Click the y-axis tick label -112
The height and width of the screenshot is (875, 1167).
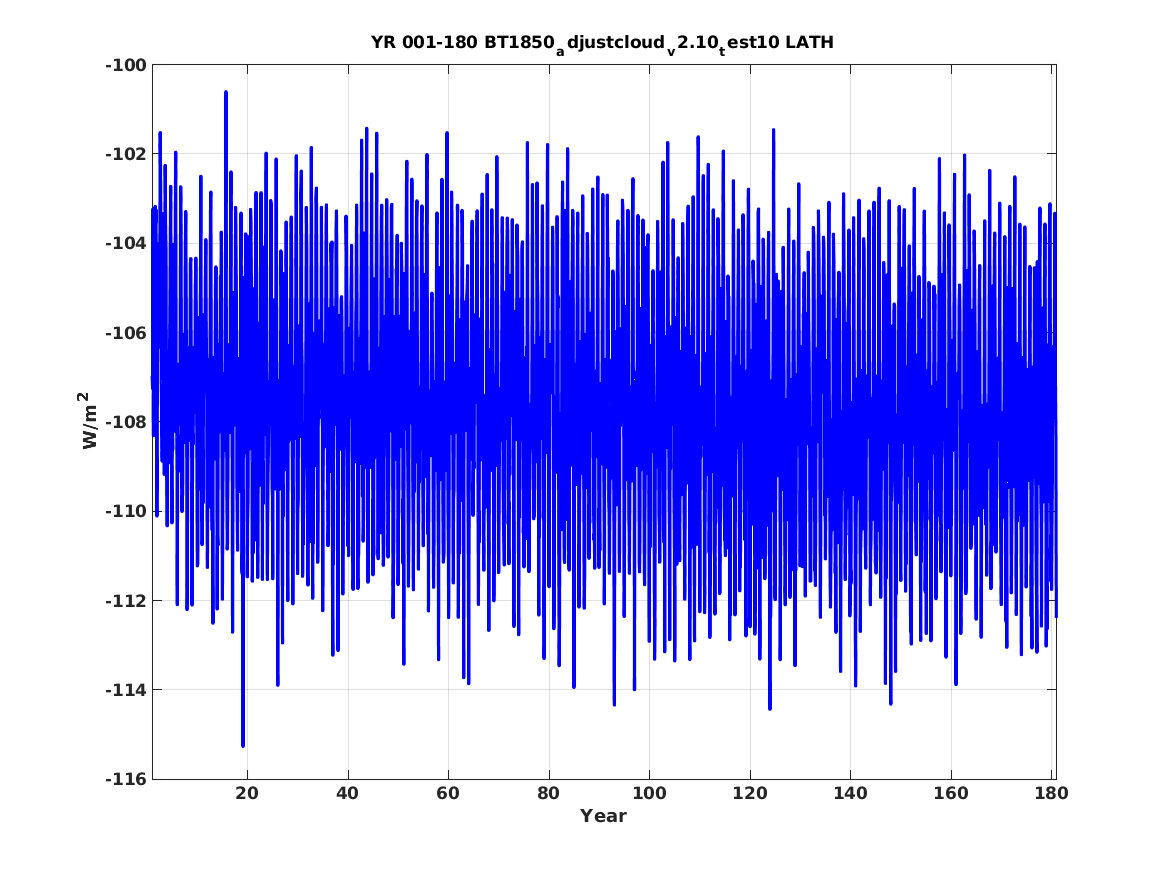pyautogui.click(x=126, y=600)
